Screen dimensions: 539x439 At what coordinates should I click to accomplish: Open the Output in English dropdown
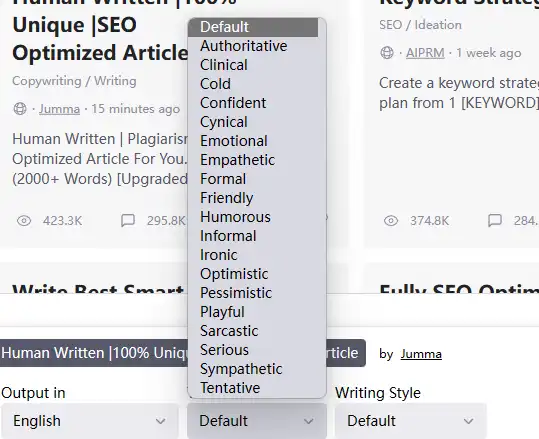(x=89, y=421)
